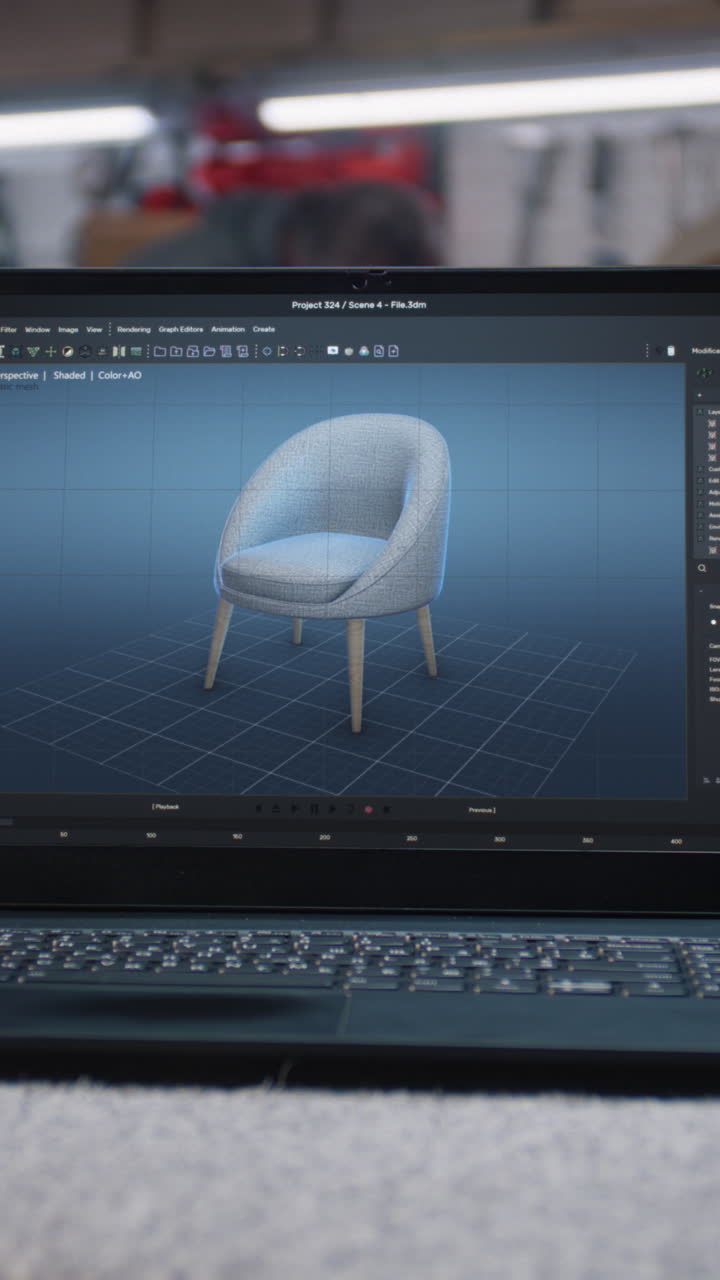Click the multicolored RGB circles icon
The image size is (720, 1280).
[x=364, y=351]
